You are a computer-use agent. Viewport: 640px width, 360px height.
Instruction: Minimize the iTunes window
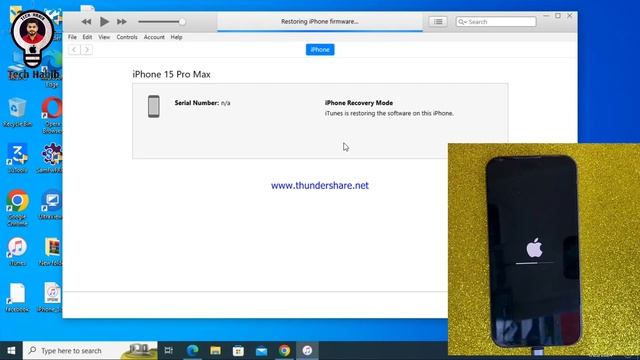(x=547, y=16)
